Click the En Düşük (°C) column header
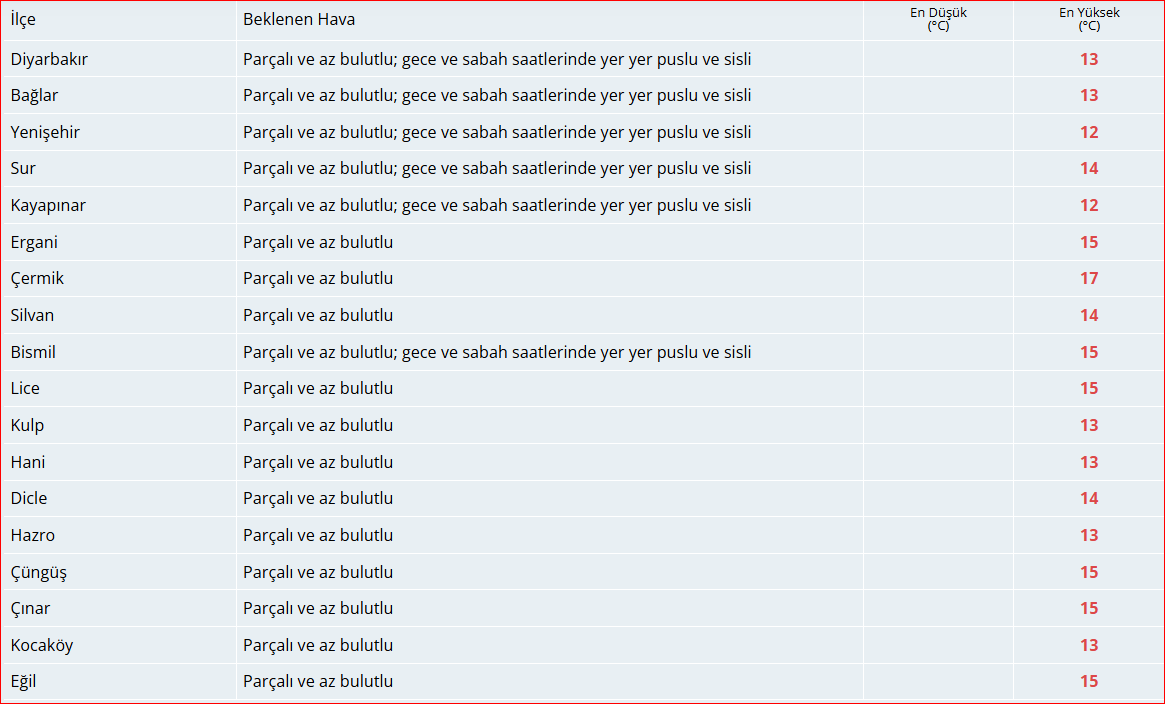The height and width of the screenshot is (704, 1165). pyautogui.click(x=938, y=20)
